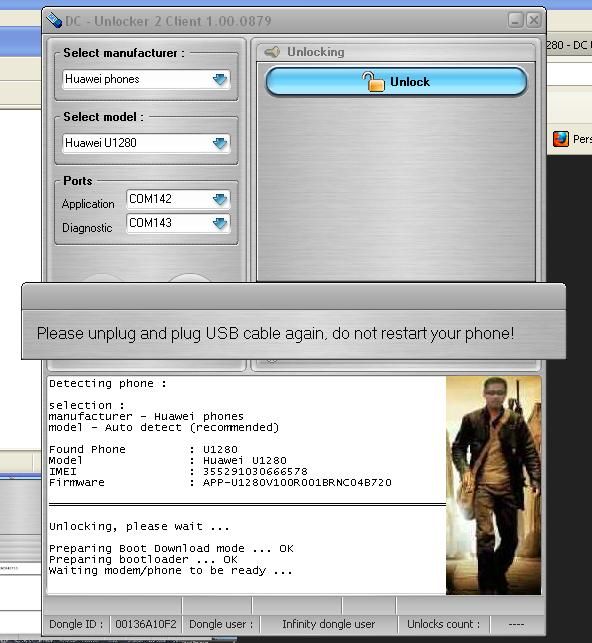Click 'model - Auto detect (recommended)' log line
This screenshot has height=643, width=592.
[x=164, y=428]
